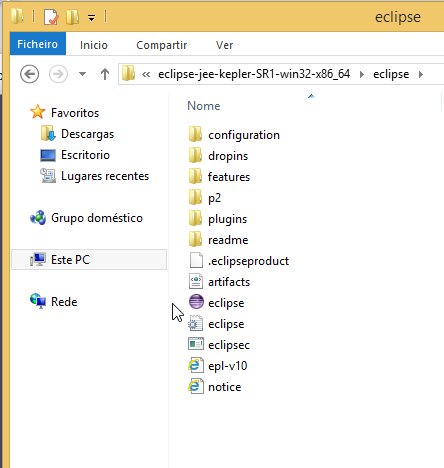The image size is (444, 468).
Task: Select the readme folder icon
Action: [195, 239]
